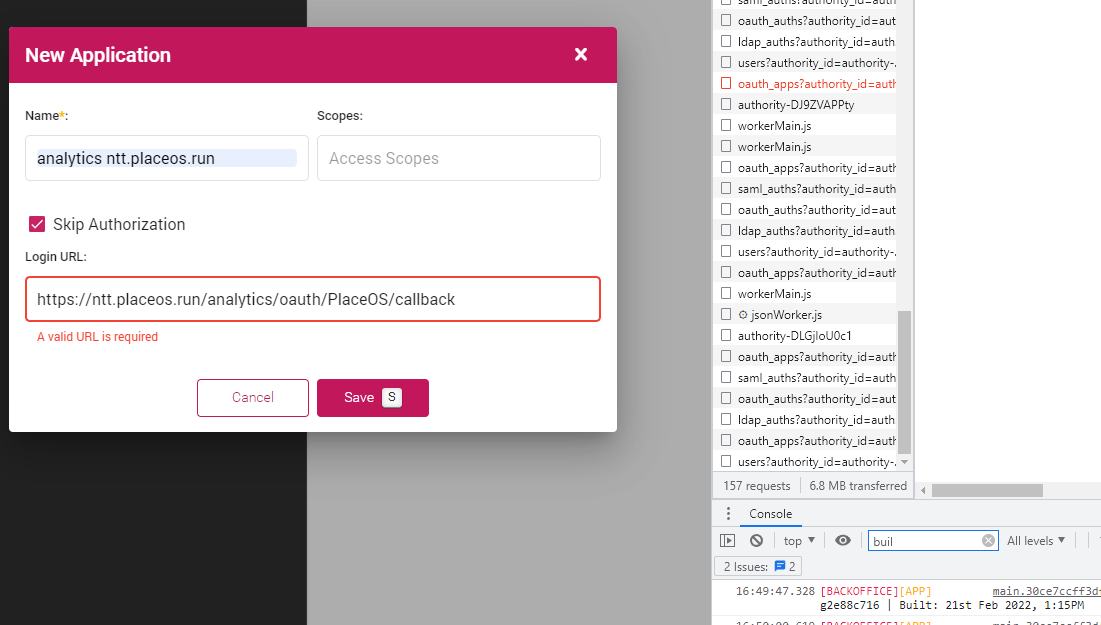The height and width of the screenshot is (625, 1101).
Task: Switch to the Console tab
Action: coord(770,514)
